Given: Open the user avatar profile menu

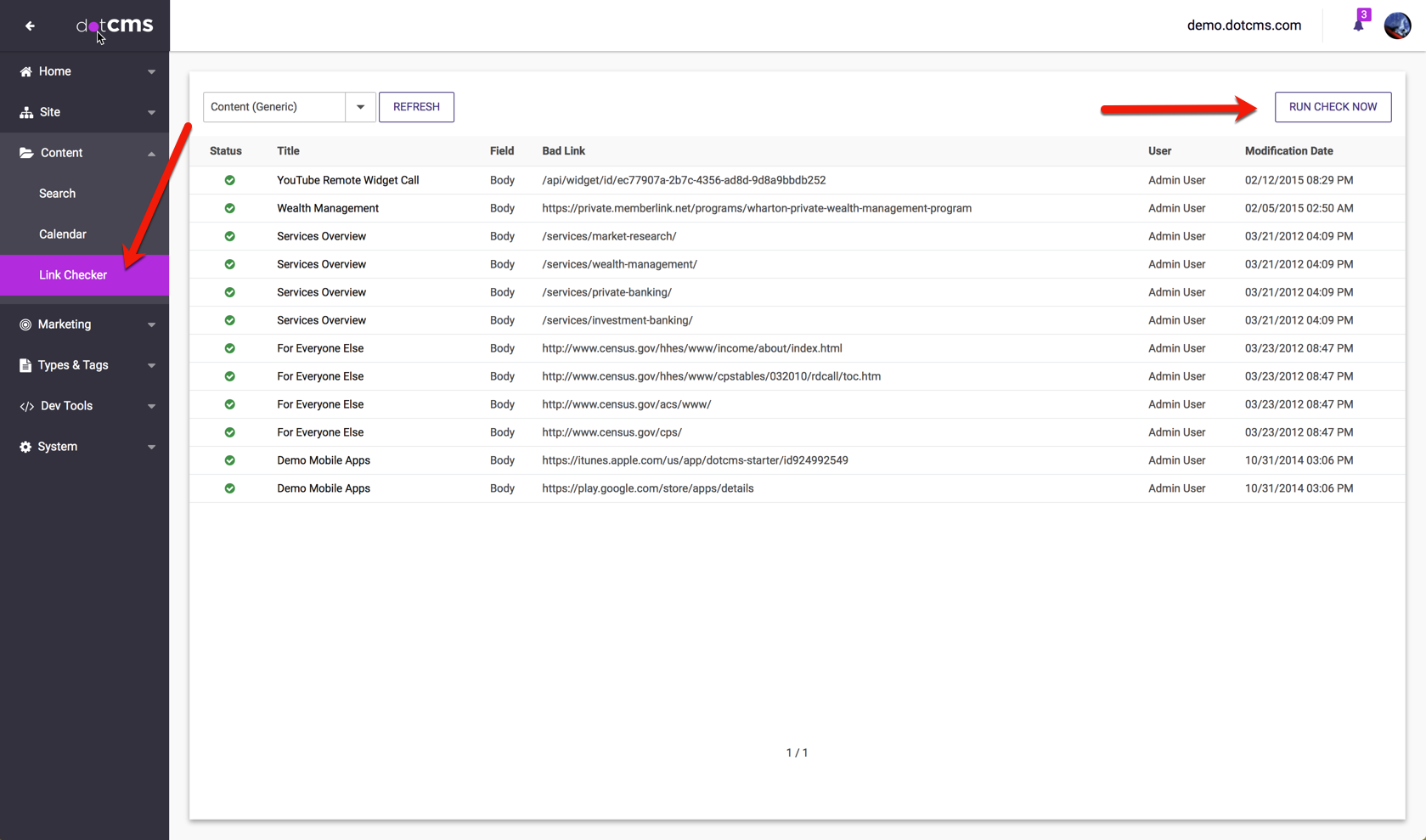Looking at the screenshot, I should pos(1397,25).
